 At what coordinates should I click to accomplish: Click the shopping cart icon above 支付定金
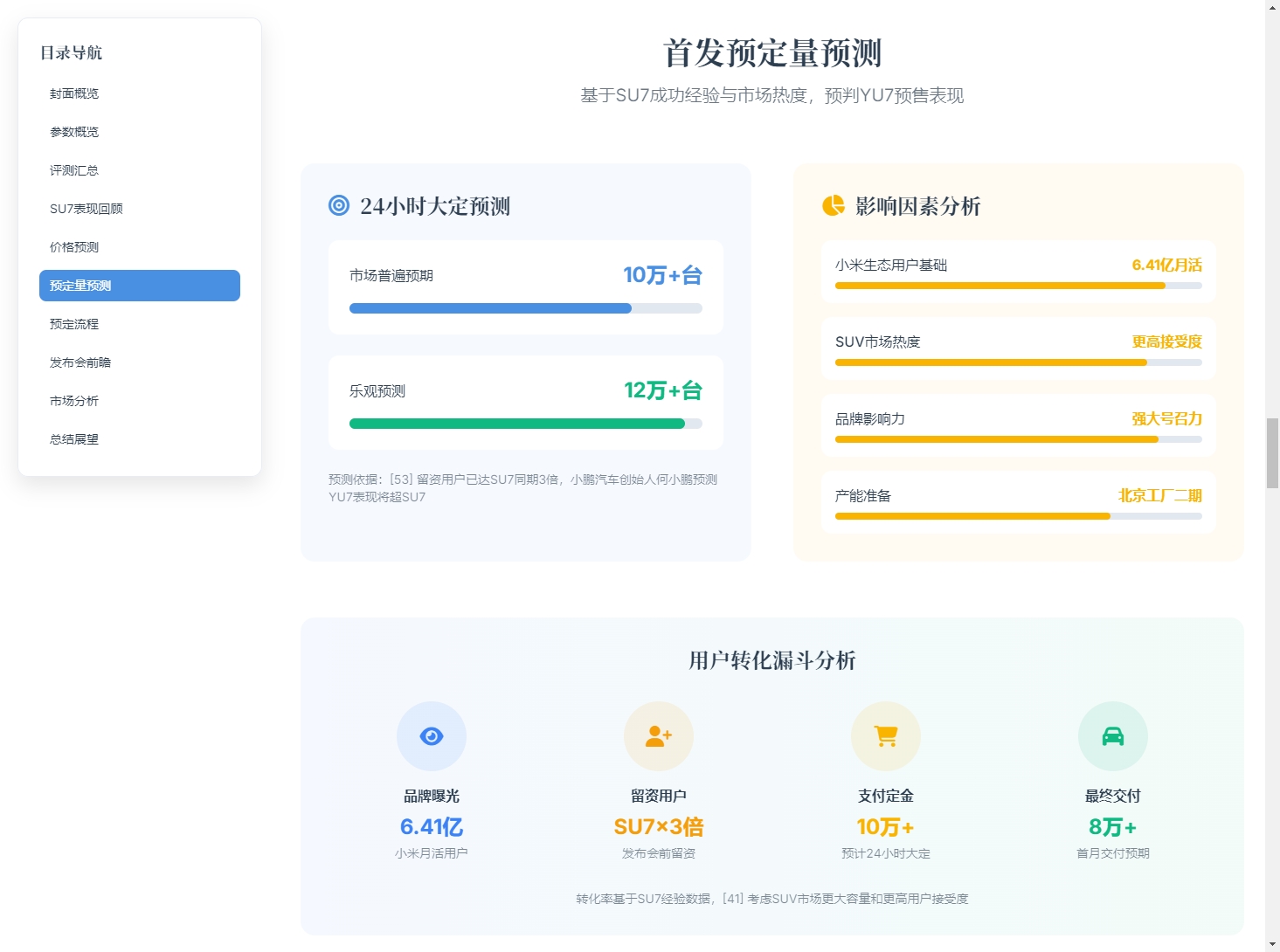(x=886, y=736)
